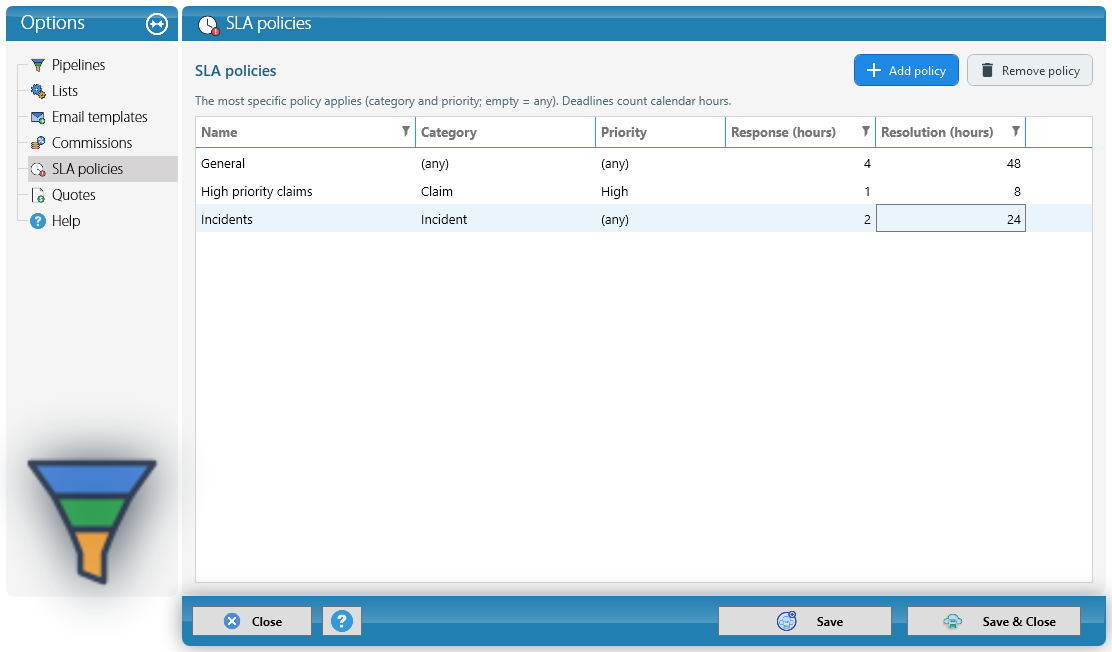Click the Quotes document icon
Viewport: 1112px width, 652px height.
click(x=38, y=195)
